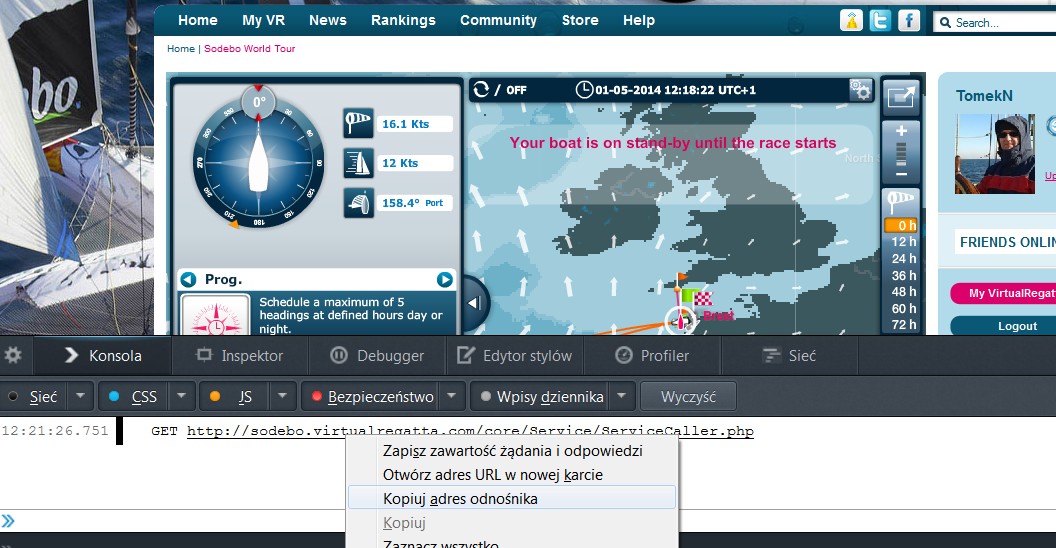This screenshot has width=1056, height=548.
Task: Open the Store page
Action: 580,20
